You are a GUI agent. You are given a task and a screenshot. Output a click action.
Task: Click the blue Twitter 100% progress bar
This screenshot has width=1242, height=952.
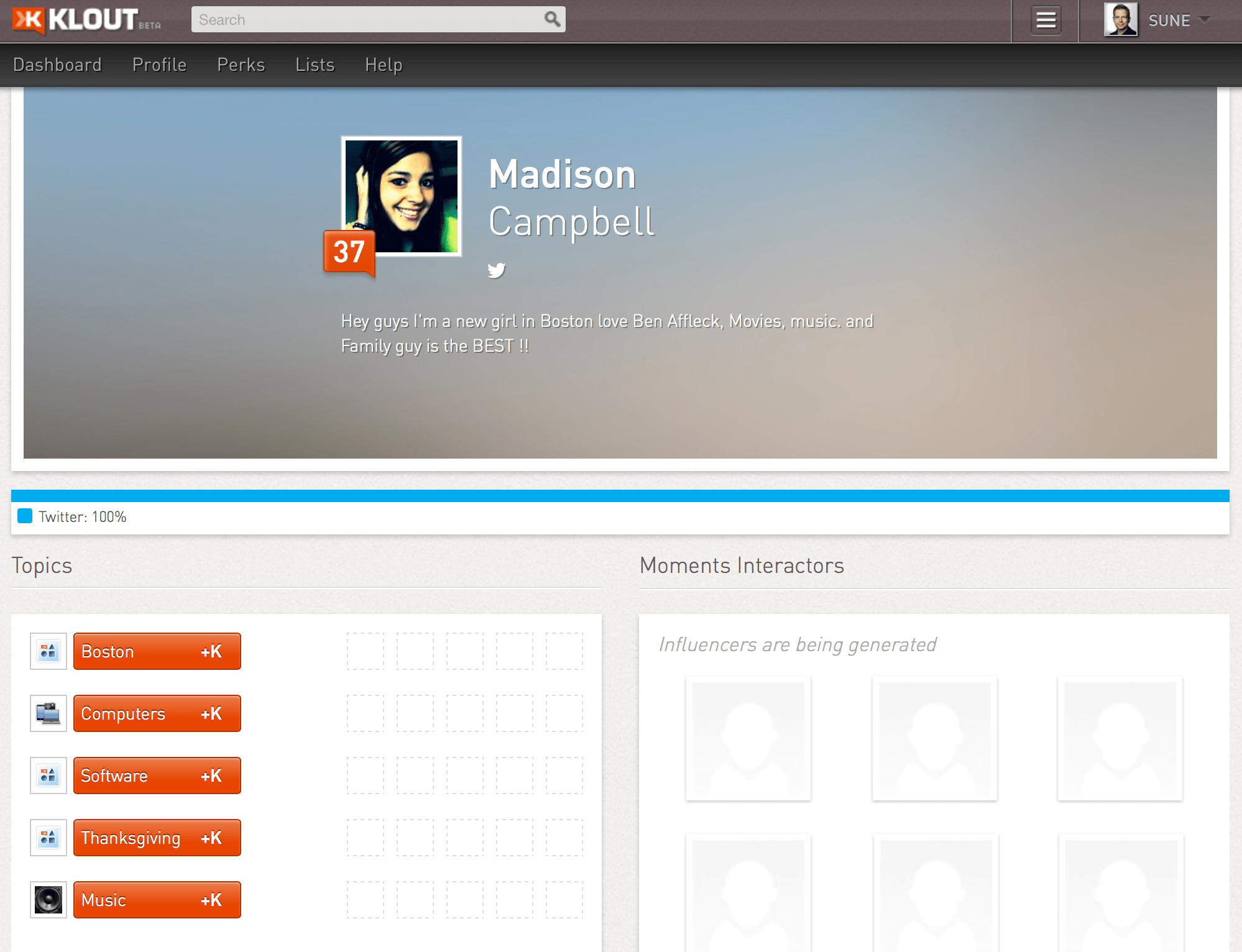[x=621, y=495]
